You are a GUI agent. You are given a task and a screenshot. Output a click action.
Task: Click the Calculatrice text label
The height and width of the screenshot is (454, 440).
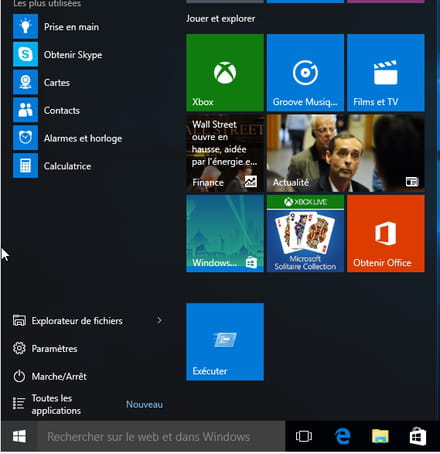click(67, 166)
